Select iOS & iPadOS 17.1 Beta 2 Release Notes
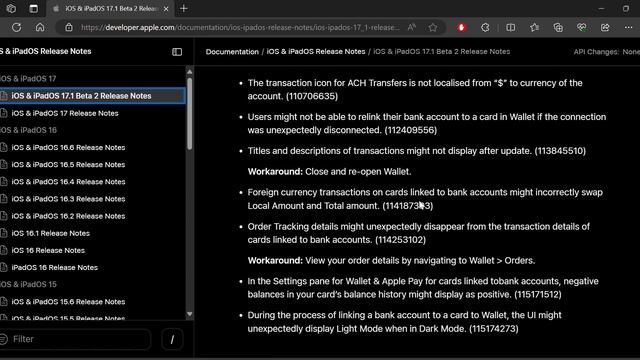 click(x=92, y=96)
